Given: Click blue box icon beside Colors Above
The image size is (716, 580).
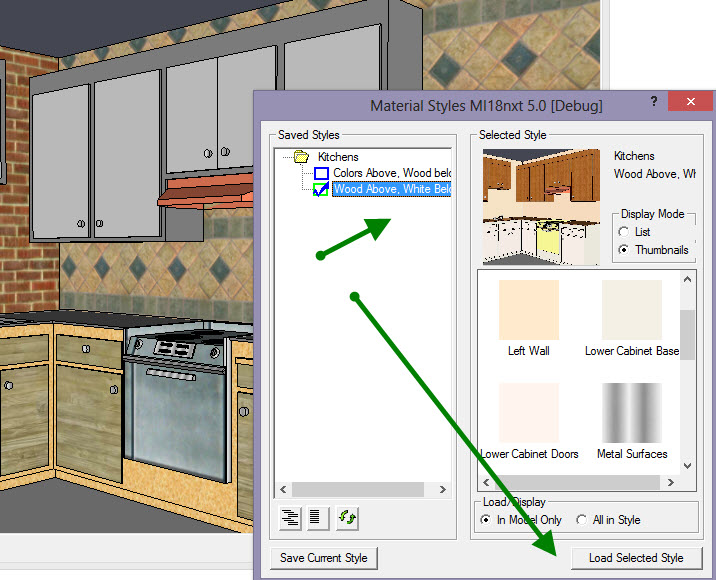Looking at the screenshot, I should (321, 174).
